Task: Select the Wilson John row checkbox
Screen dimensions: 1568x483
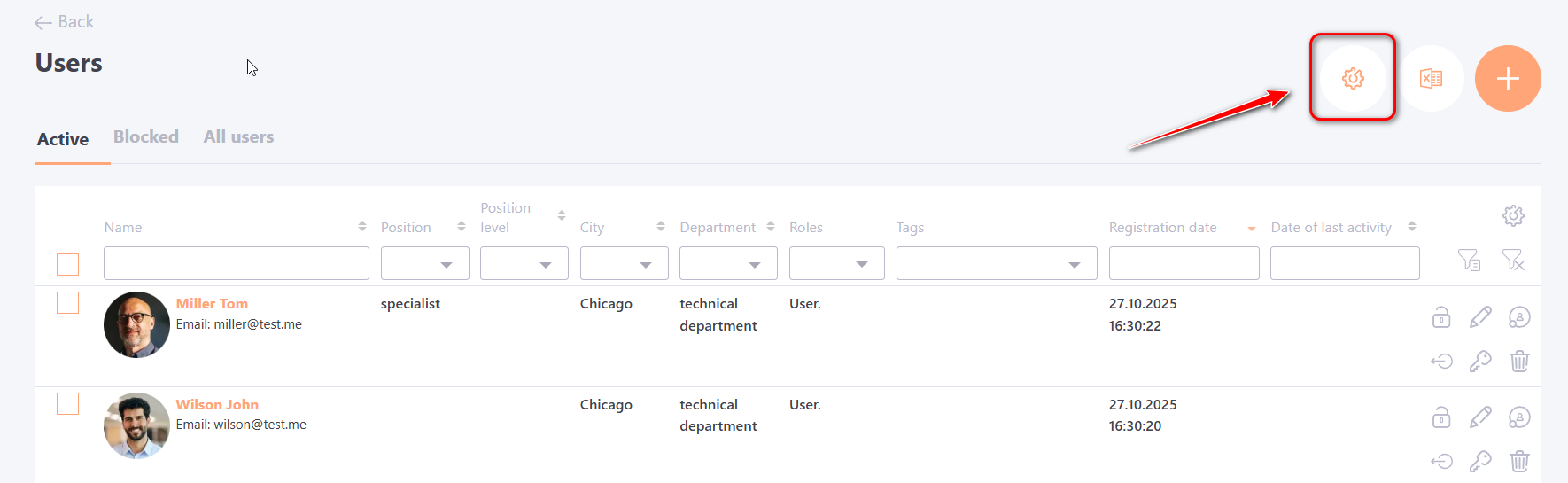Action: 68,404
